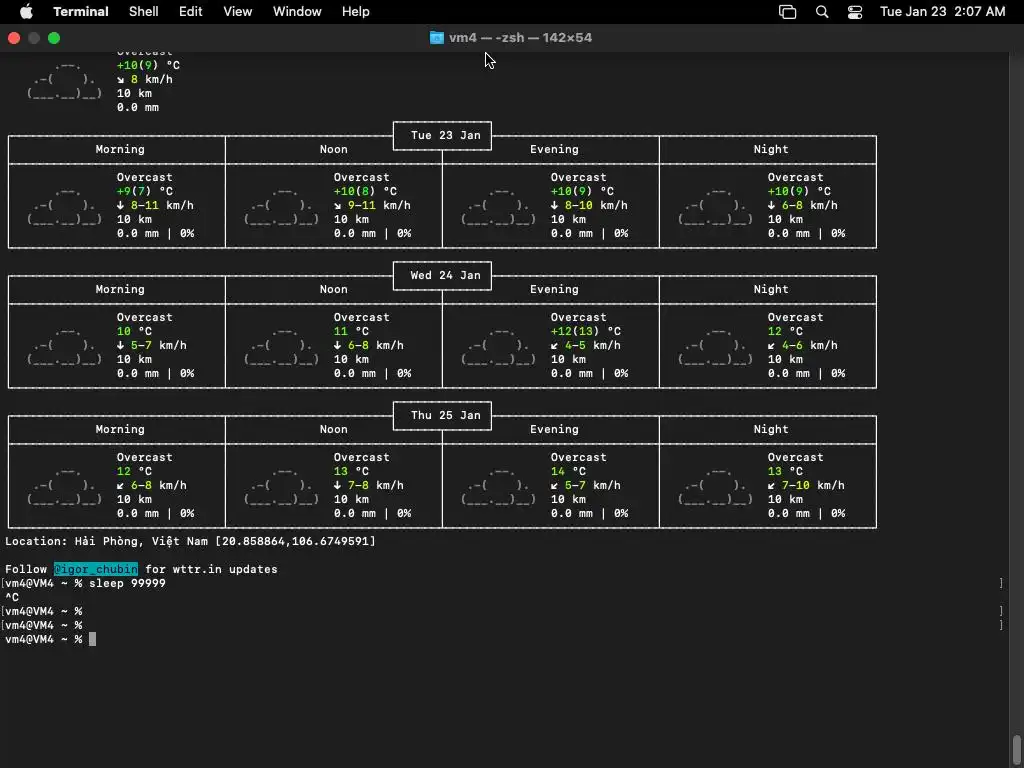Open the View menu
The image size is (1024, 768).
click(238, 12)
